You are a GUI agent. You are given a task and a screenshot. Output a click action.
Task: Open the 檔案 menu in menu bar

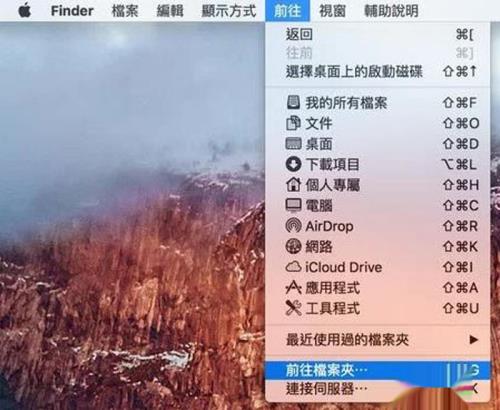(x=125, y=11)
